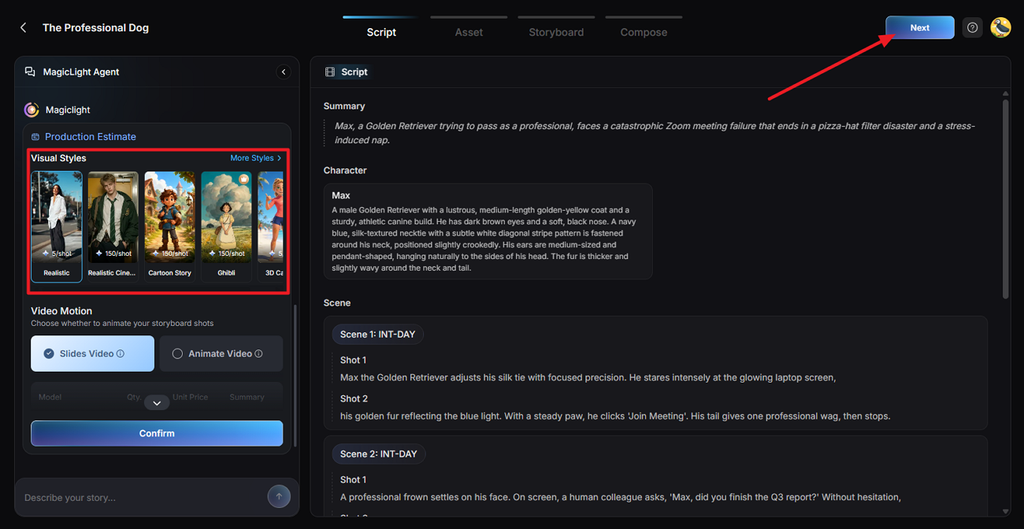
Task: Click the Script panel film icon
Action: [330, 72]
